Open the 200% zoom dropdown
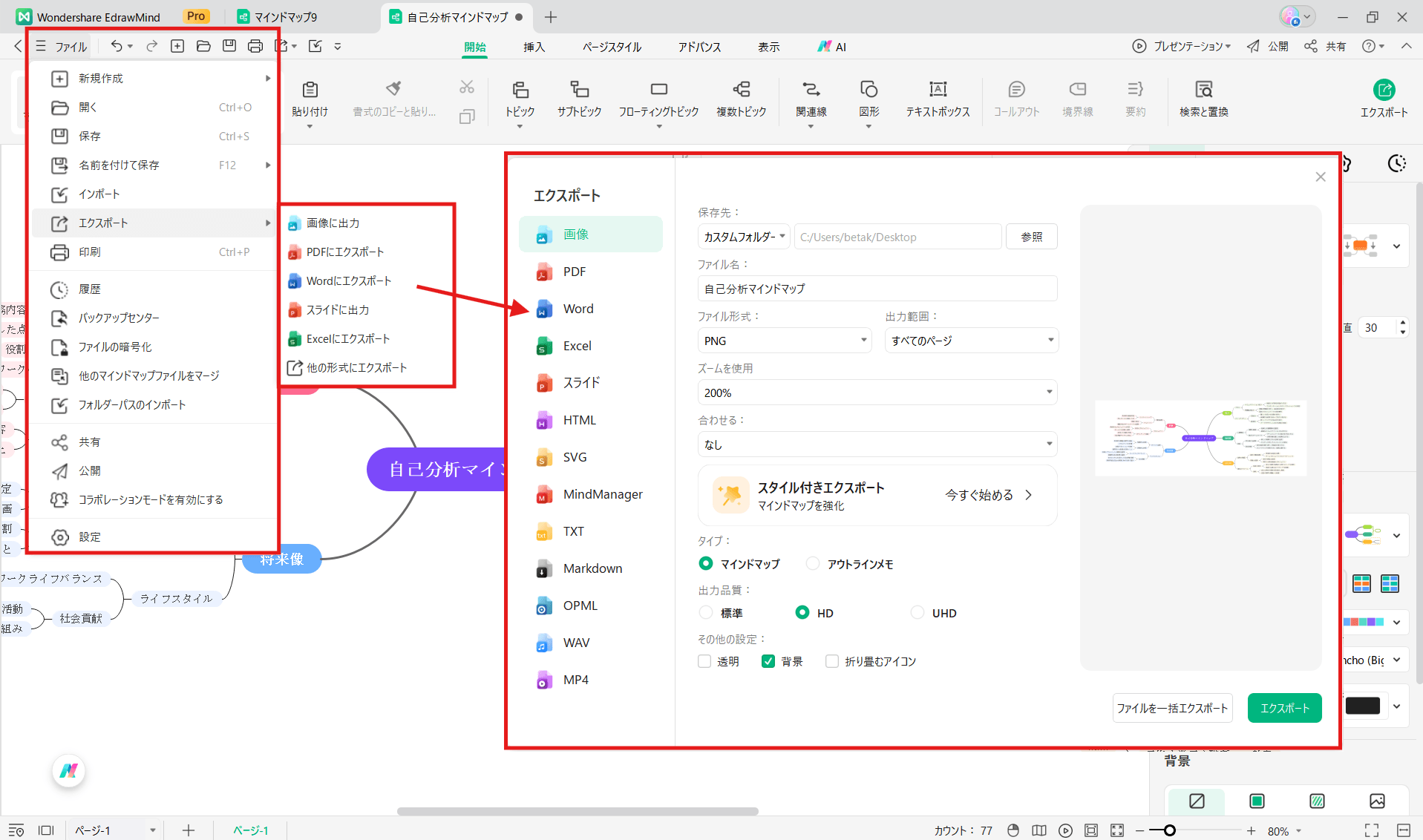The image size is (1423, 840). pyautogui.click(x=877, y=393)
